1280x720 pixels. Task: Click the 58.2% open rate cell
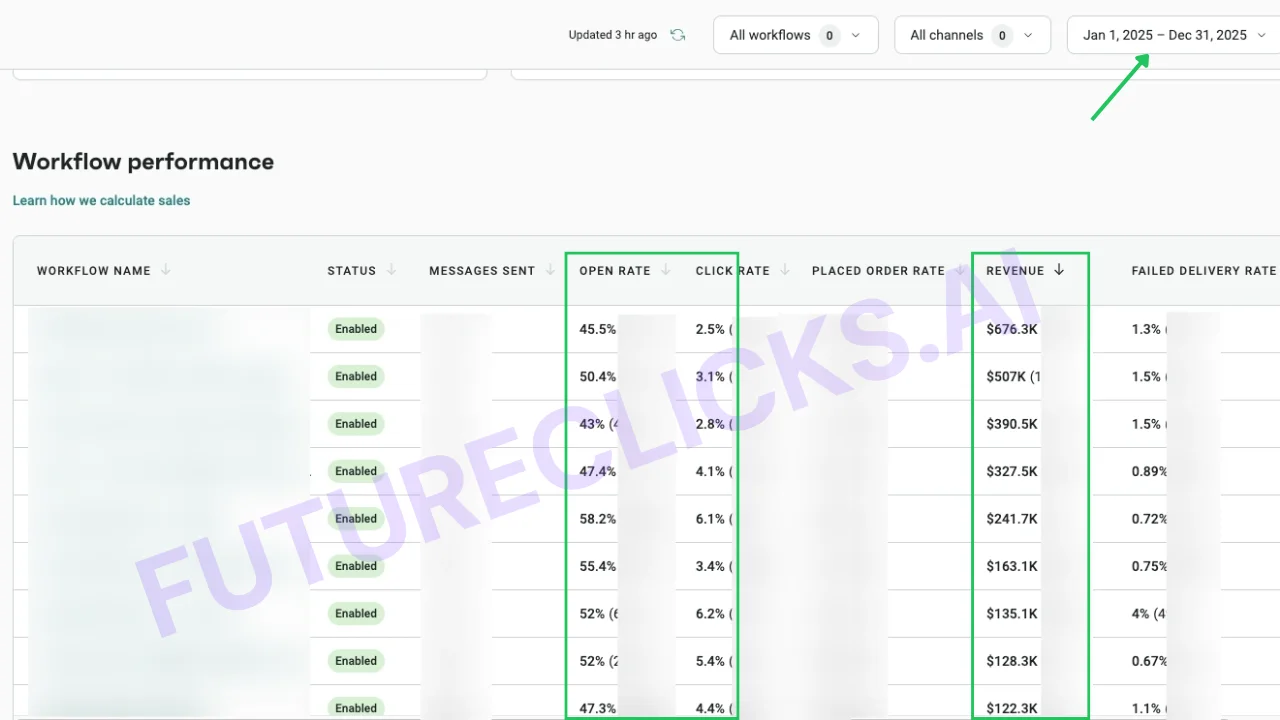598,519
